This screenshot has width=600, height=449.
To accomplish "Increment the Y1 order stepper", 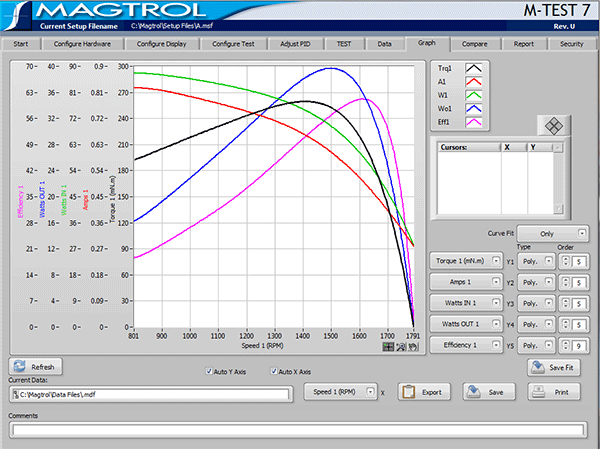I will (x=566, y=259).
